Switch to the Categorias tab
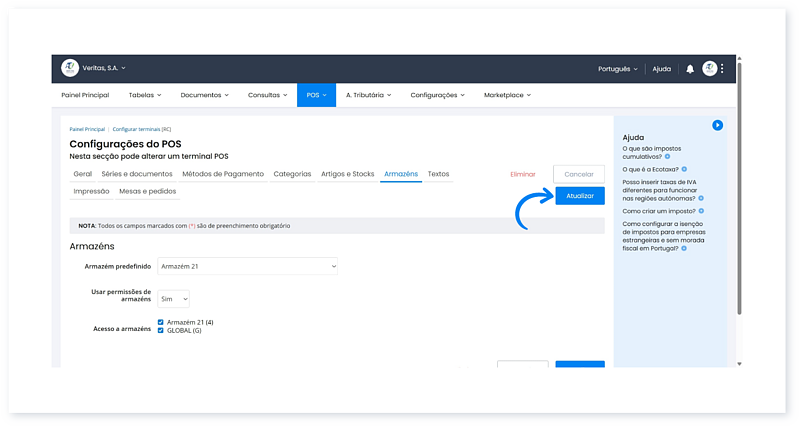The image size is (800, 427). click(292, 174)
